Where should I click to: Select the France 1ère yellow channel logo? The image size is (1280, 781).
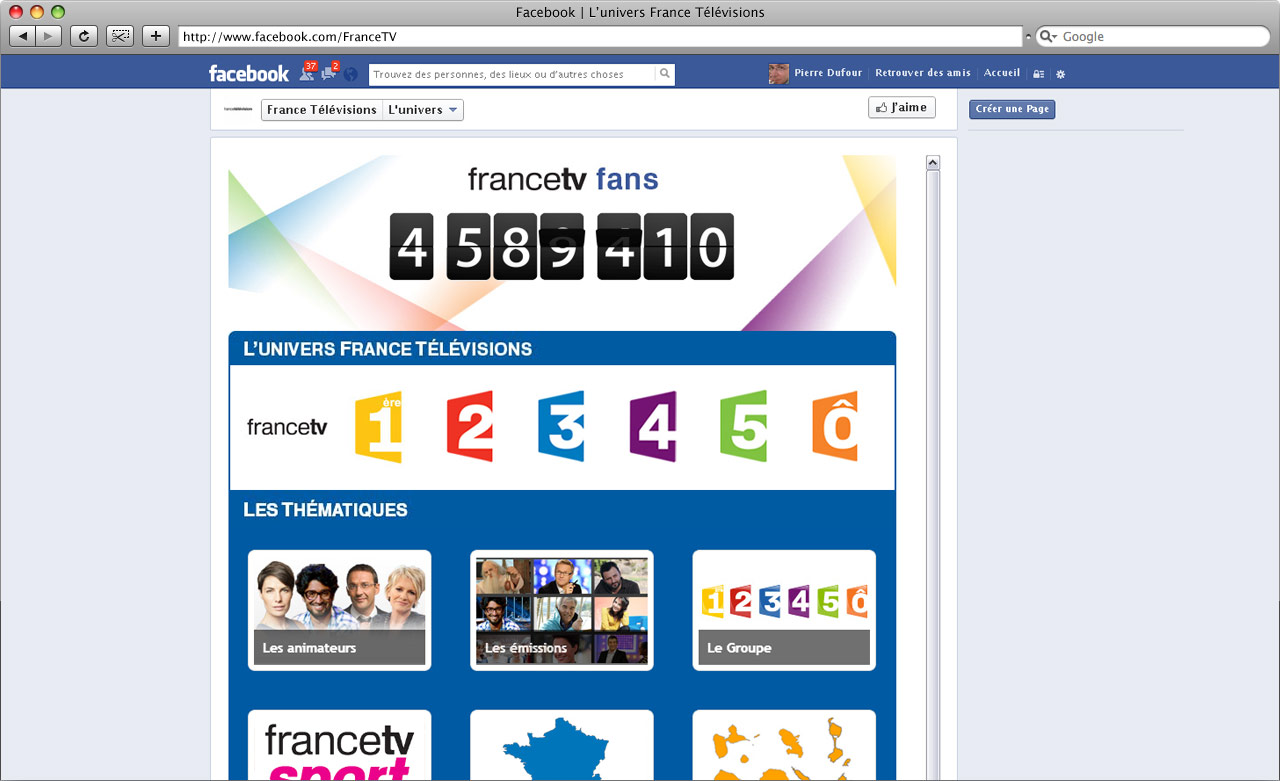coord(378,427)
